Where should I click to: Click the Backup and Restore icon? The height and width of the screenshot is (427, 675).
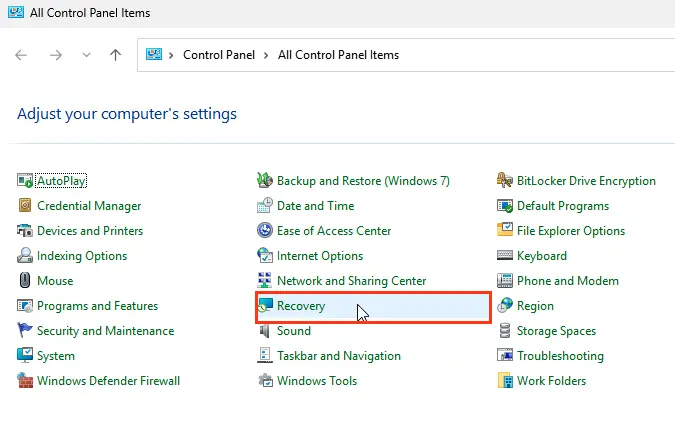point(265,181)
